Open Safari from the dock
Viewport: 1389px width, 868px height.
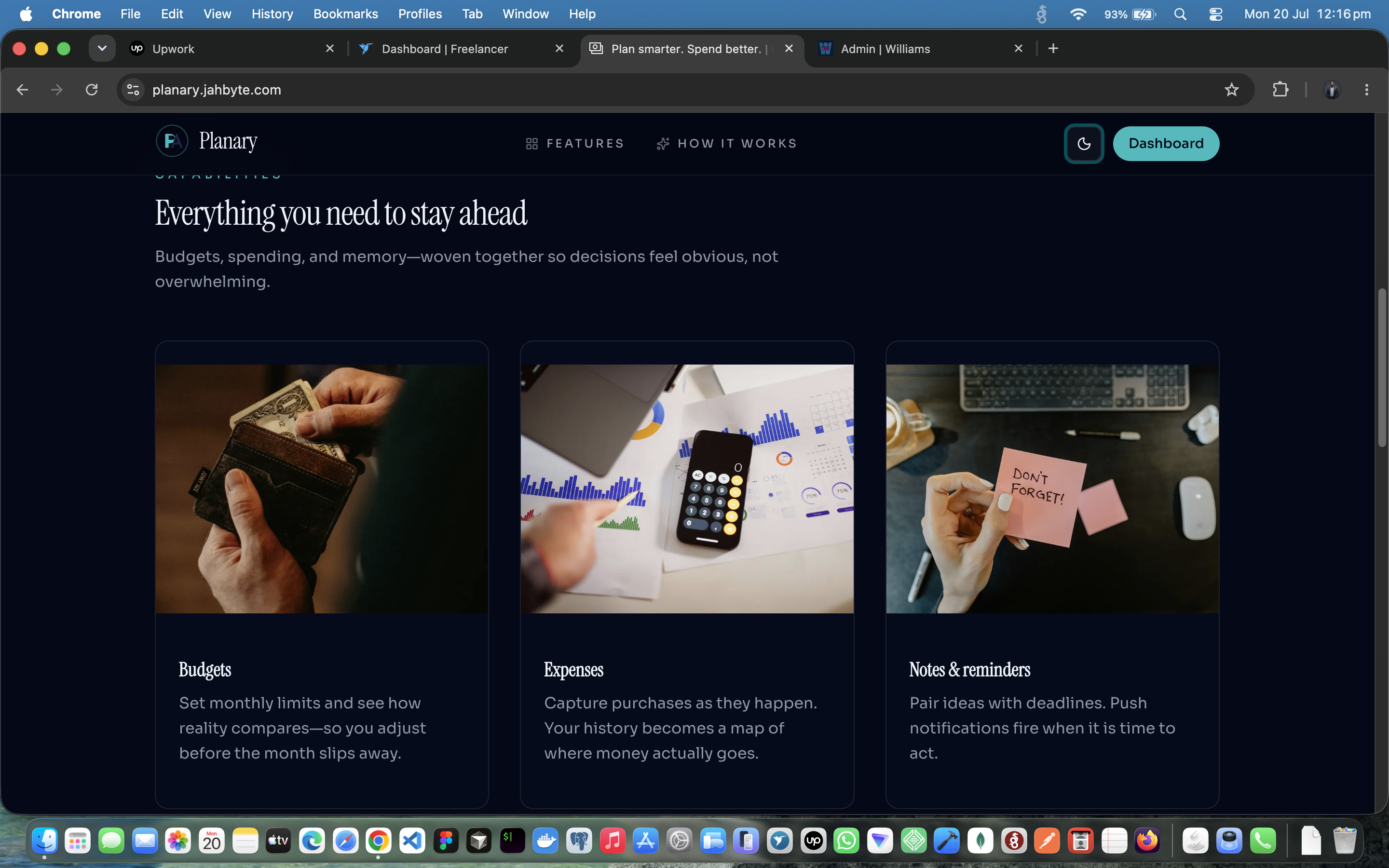point(345,841)
